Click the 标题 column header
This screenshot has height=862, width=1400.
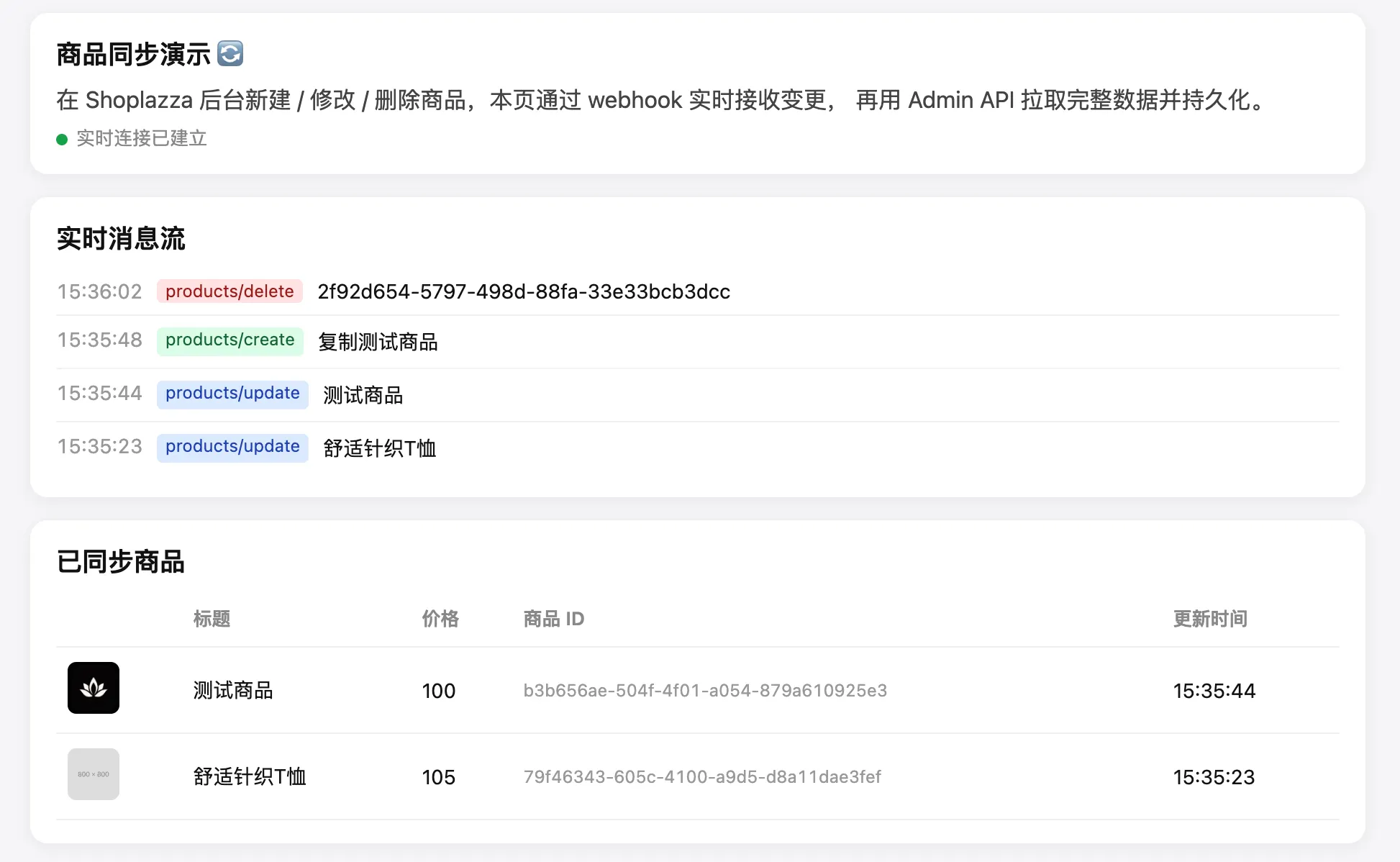click(212, 619)
